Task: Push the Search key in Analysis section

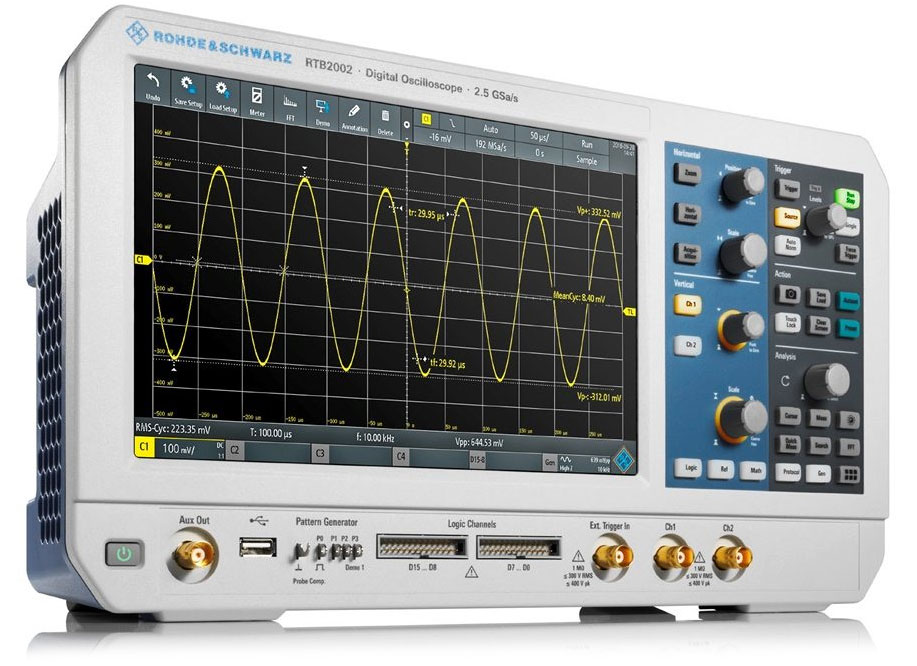Action: pyautogui.click(x=820, y=446)
